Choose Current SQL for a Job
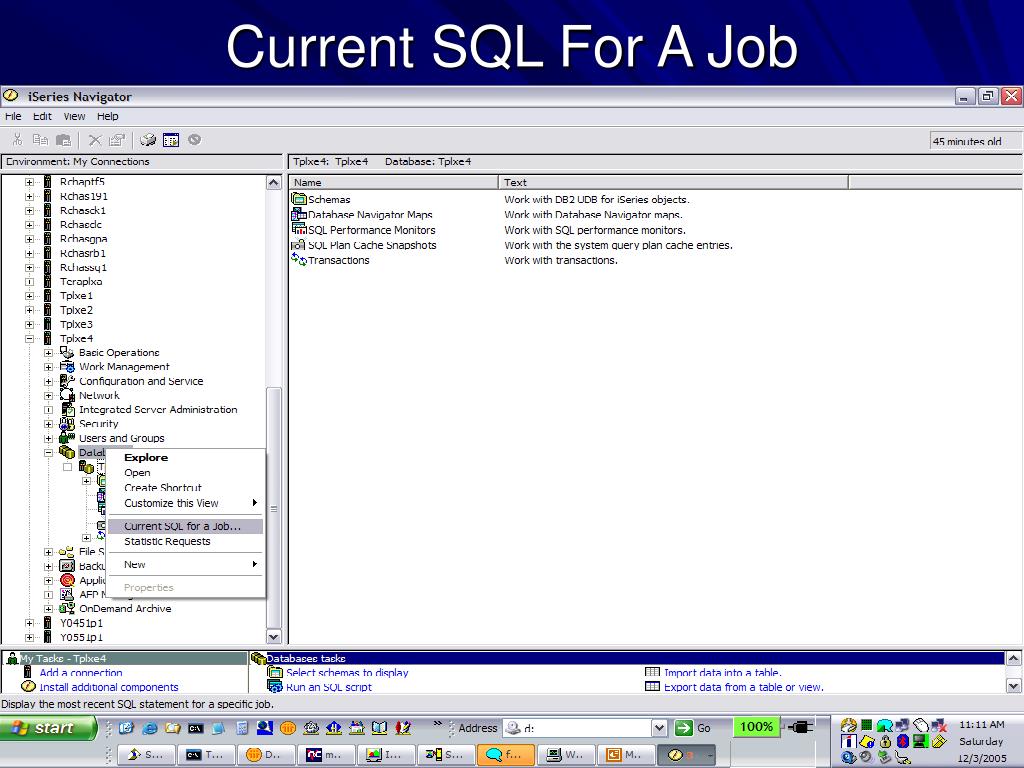 pyautogui.click(x=185, y=526)
